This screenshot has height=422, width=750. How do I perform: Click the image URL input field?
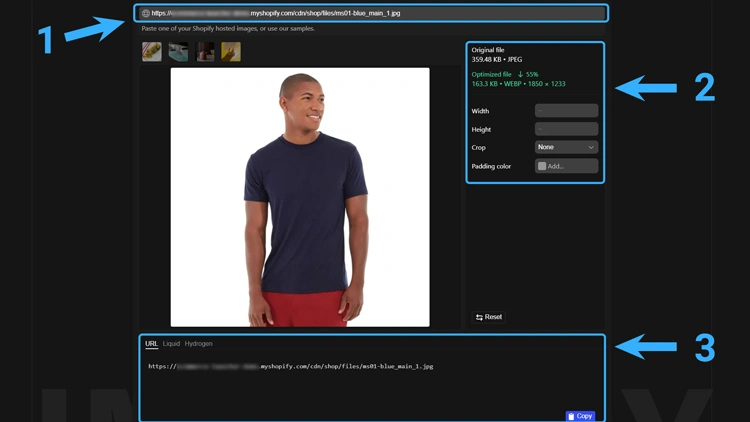(x=380, y=14)
